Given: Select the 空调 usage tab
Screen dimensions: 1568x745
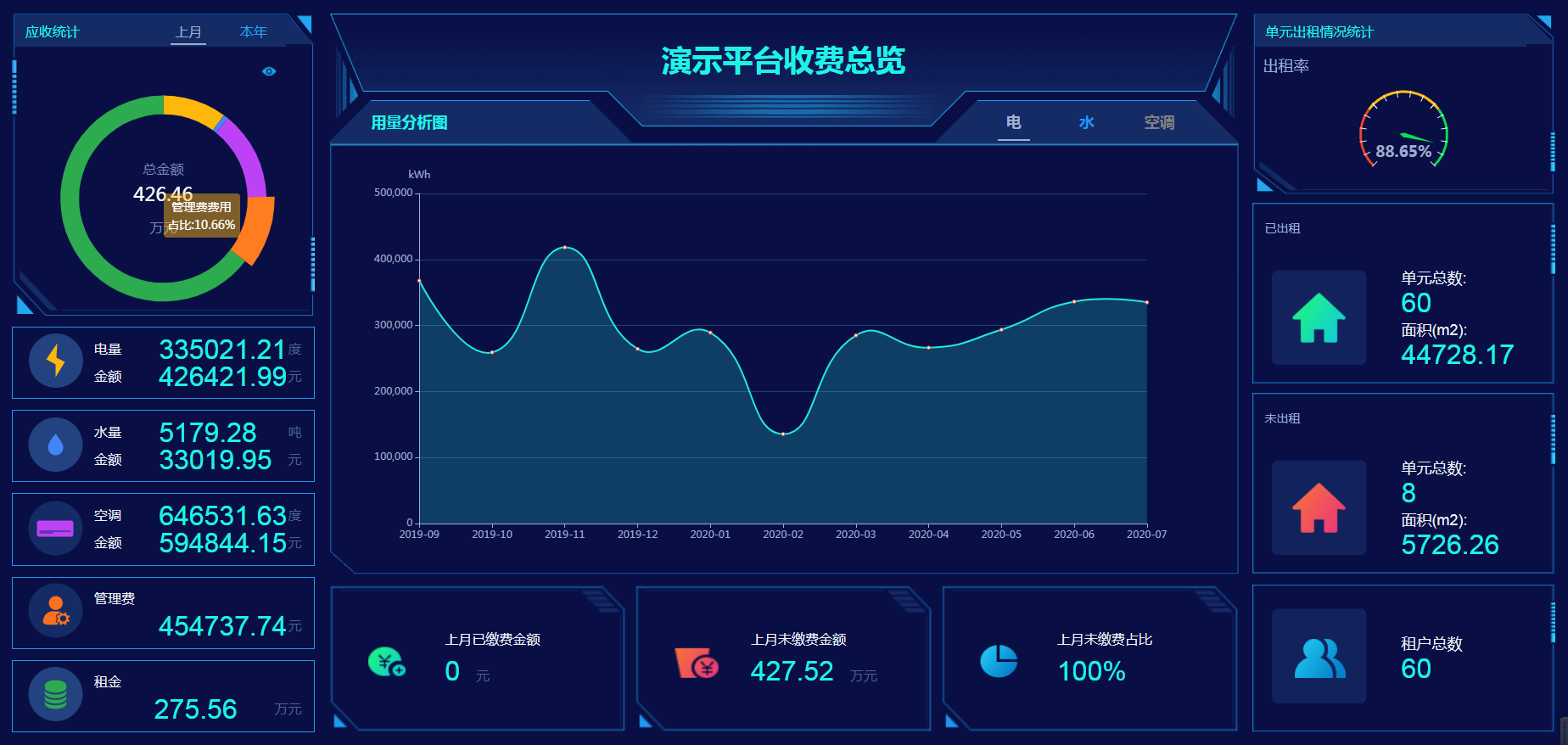Looking at the screenshot, I should [1159, 123].
